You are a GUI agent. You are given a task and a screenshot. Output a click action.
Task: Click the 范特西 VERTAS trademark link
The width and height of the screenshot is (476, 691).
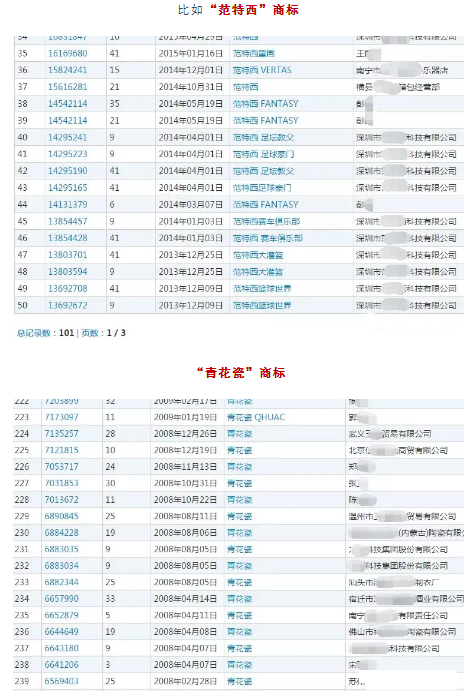point(262,70)
